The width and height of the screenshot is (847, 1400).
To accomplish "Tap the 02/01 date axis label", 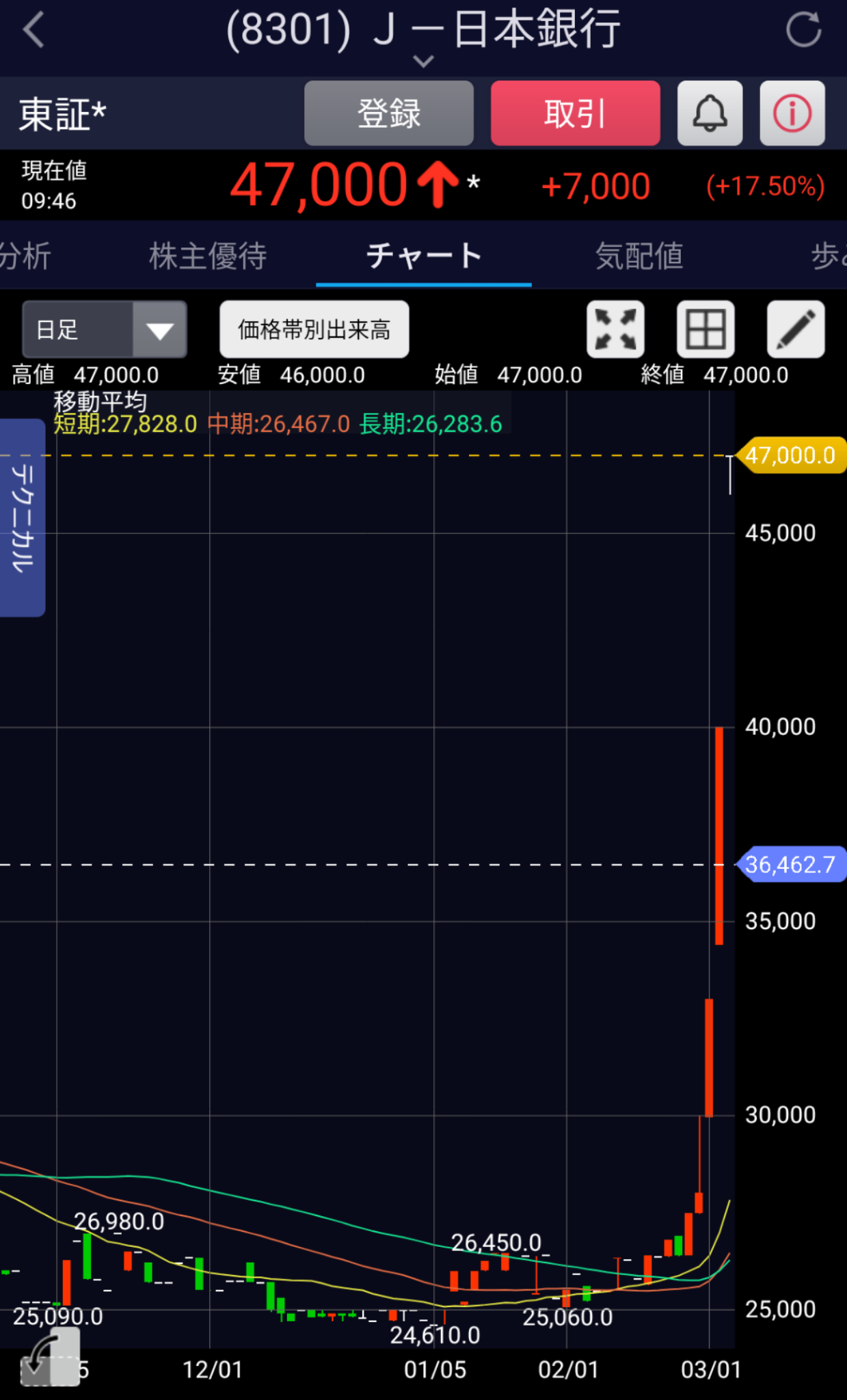I will [568, 1370].
